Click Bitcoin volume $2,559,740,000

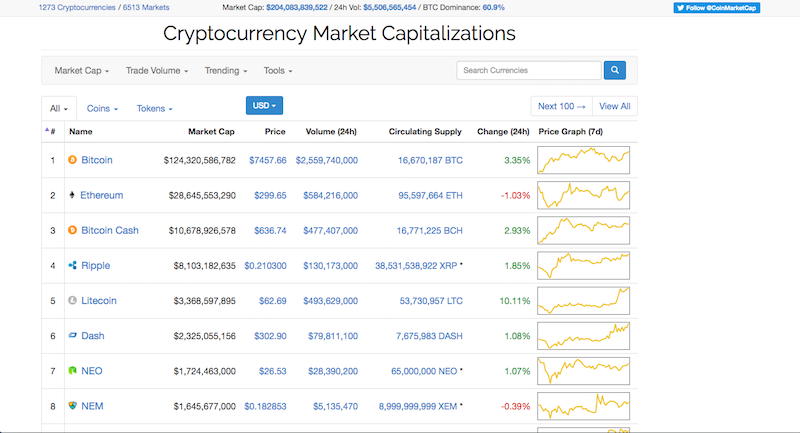point(327,160)
